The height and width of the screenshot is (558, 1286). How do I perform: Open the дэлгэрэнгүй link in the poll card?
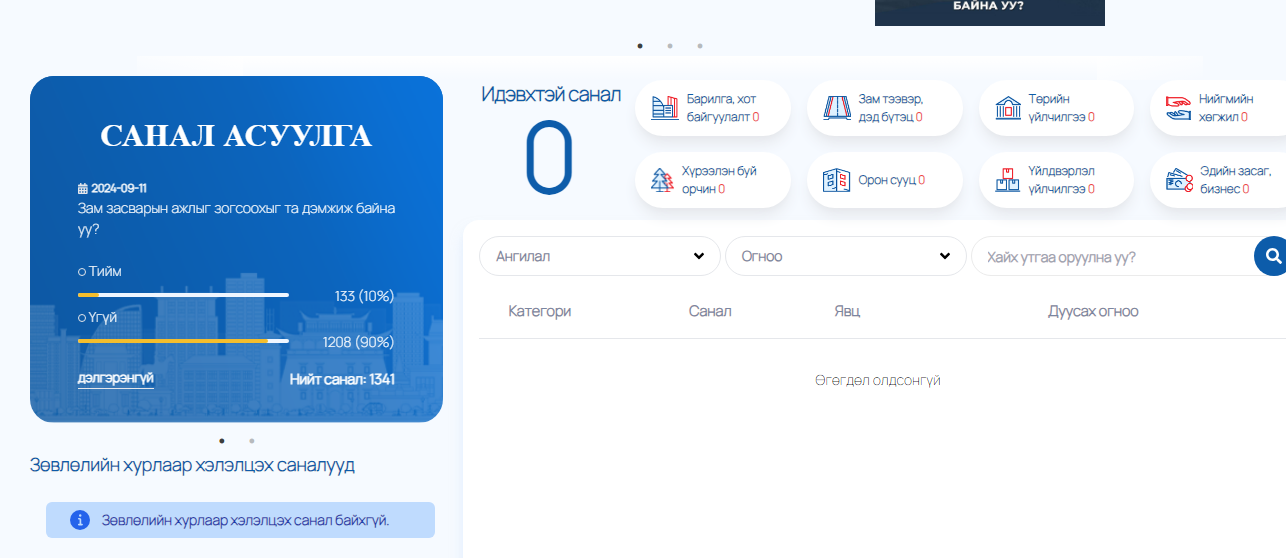click(x=116, y=378)
